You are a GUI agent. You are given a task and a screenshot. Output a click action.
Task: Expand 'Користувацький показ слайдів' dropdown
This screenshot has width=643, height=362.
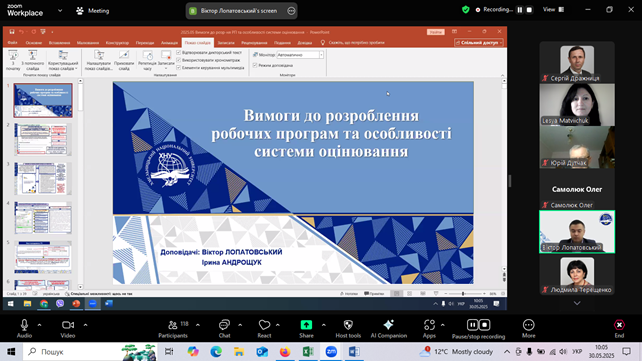coord(63,60)
